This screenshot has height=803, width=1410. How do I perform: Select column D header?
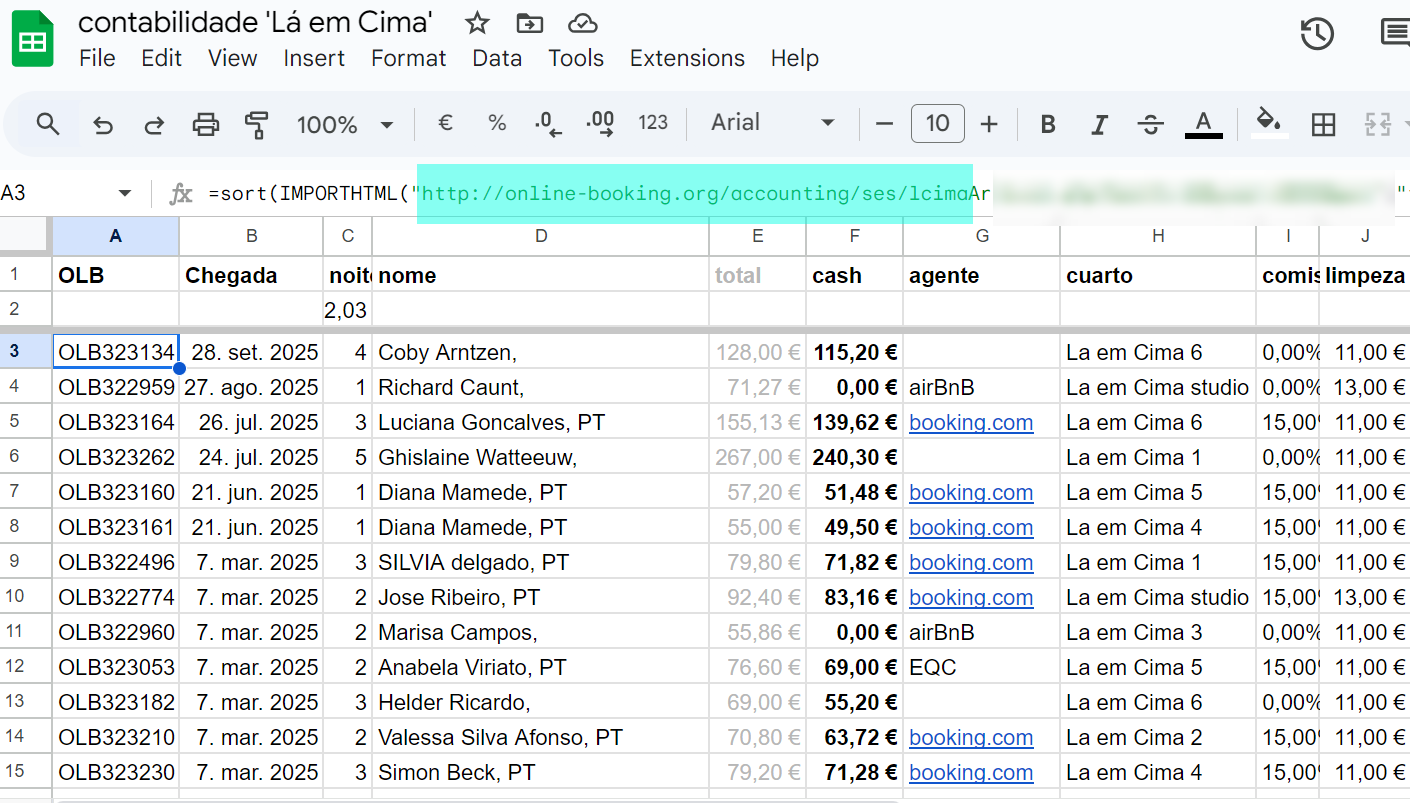tap(541, 236)
